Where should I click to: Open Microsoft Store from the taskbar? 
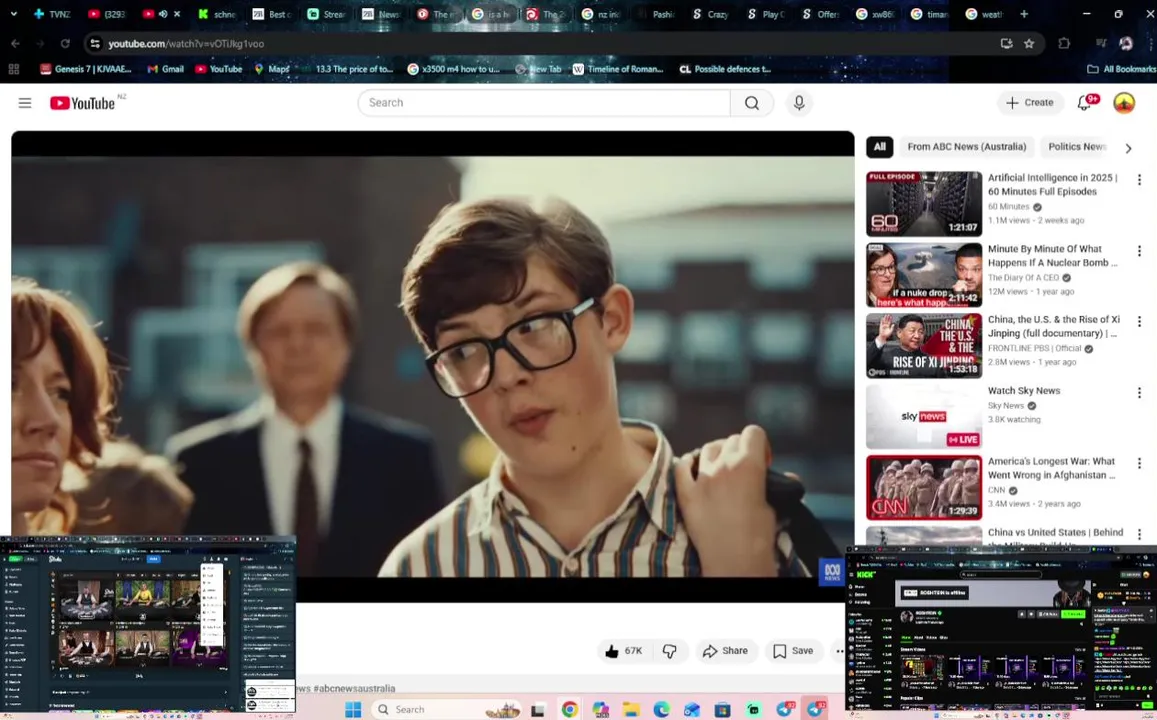tap(722, 710)
